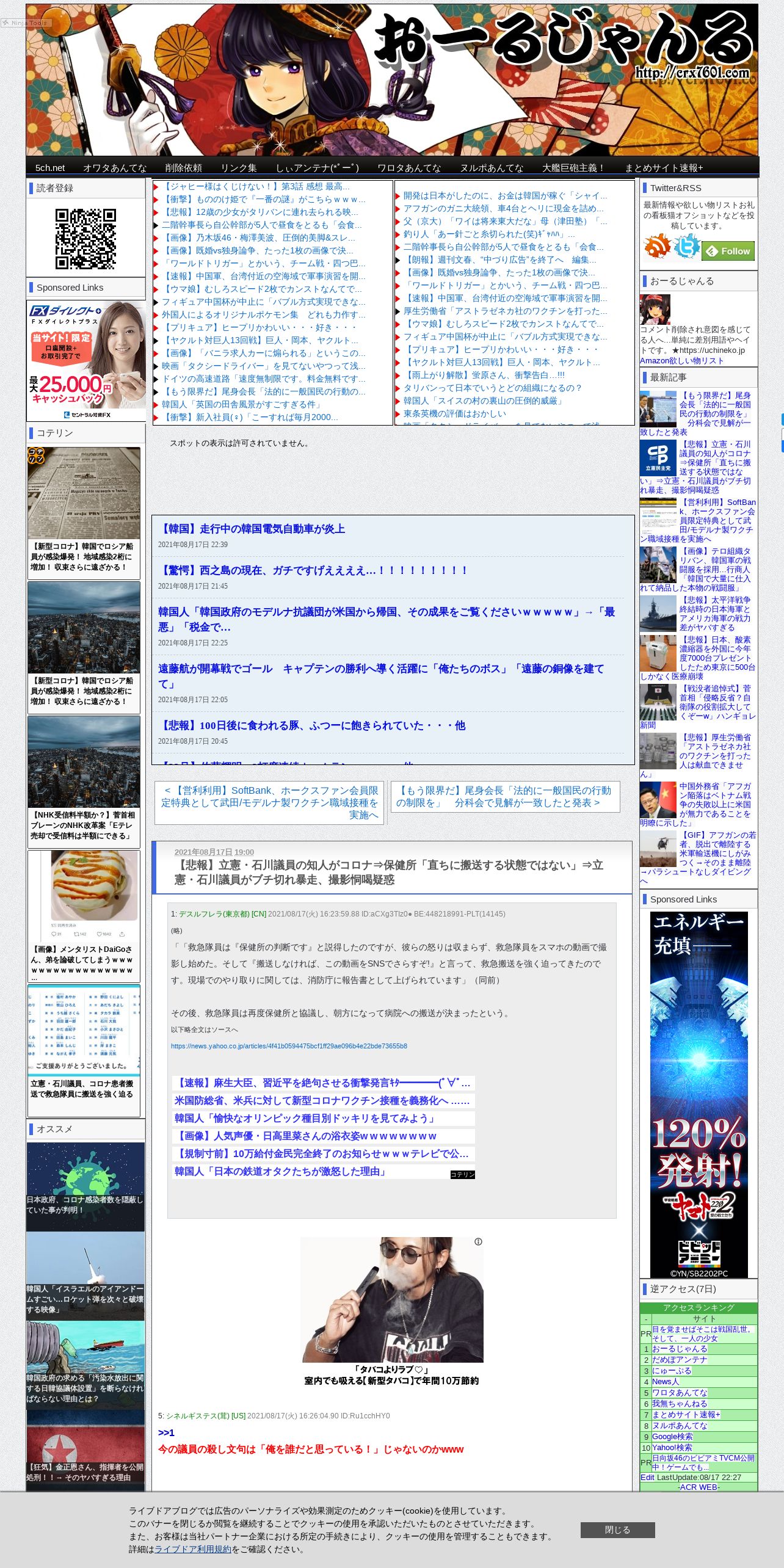Click the Ninja Tools badge in header corner
784x1568 pixels.
[26, 23]
